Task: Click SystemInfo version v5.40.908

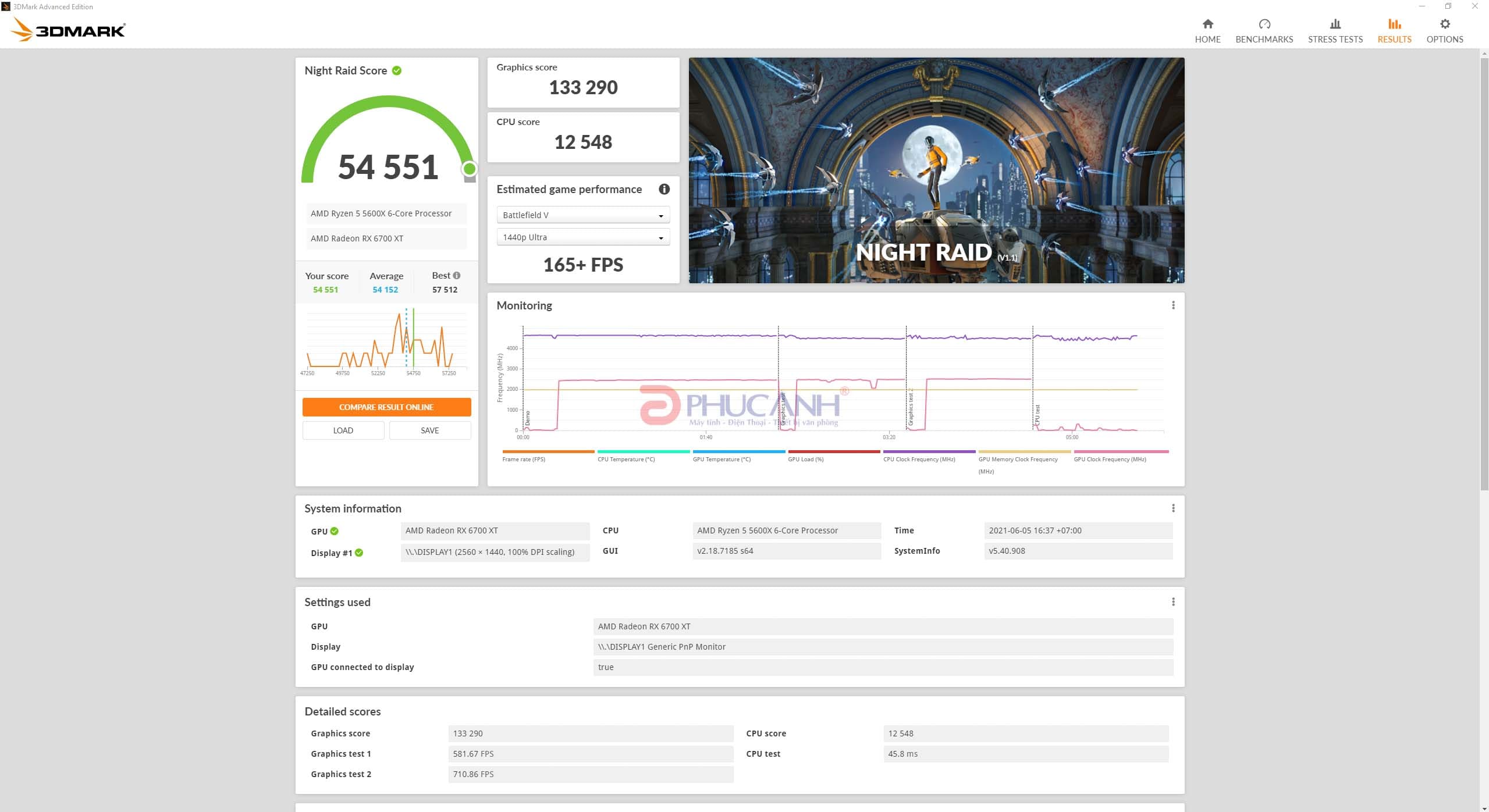Action: pyautogui.click(x=1078, y=551)
